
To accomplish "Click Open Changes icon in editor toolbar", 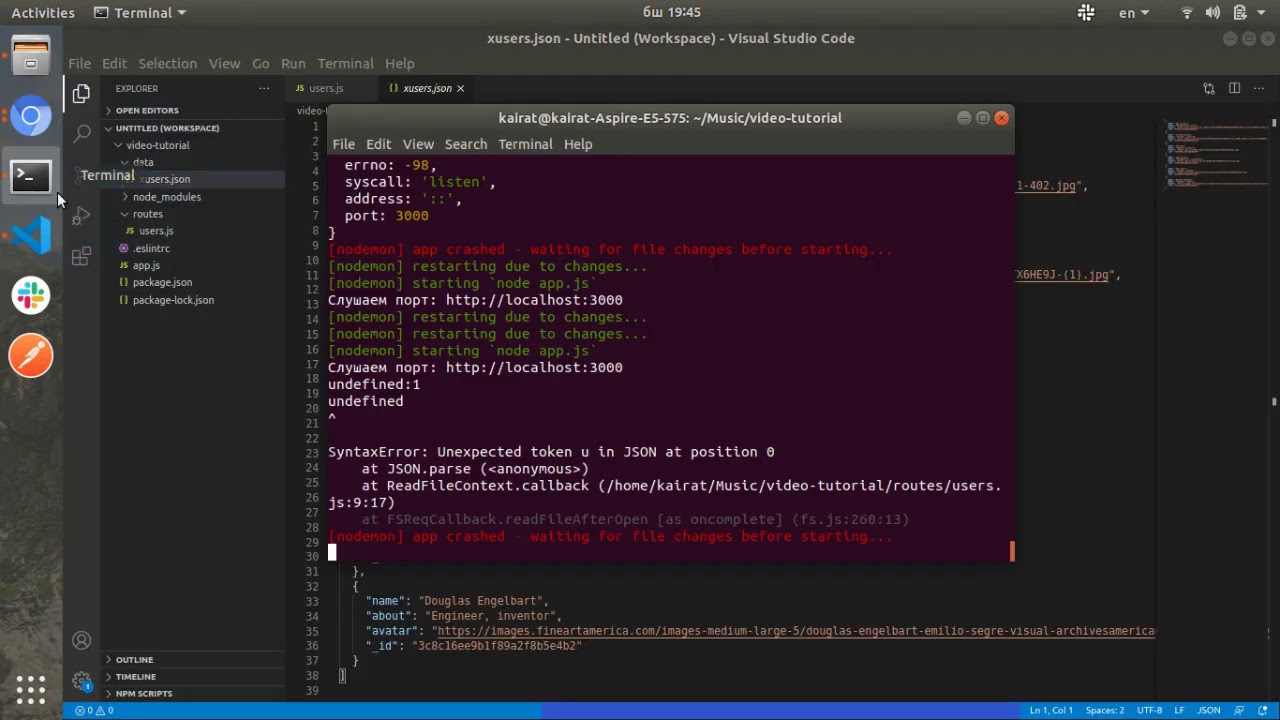I will point(1209,88).
